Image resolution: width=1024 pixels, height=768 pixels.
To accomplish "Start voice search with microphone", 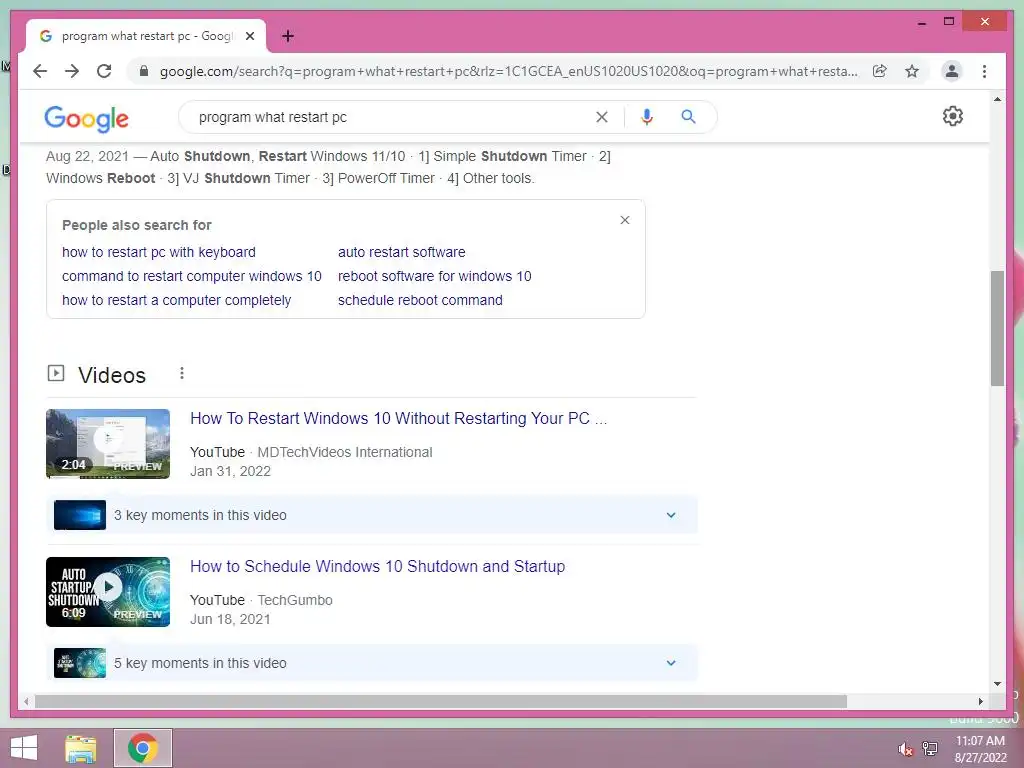I will click(x=647, y=117).
